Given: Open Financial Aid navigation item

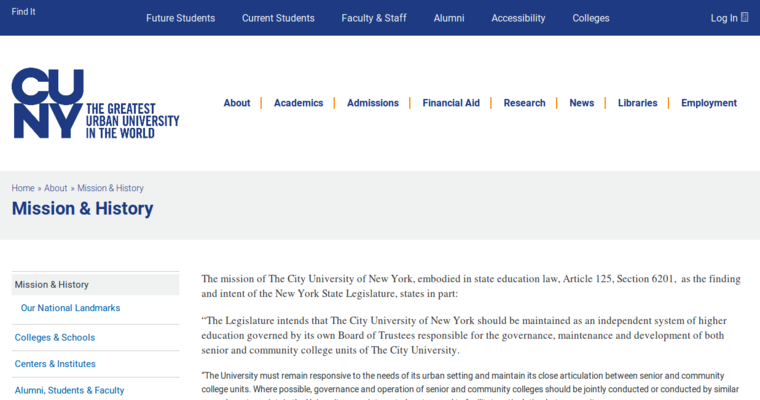Looking at the screenshot, I should [451, 103].
